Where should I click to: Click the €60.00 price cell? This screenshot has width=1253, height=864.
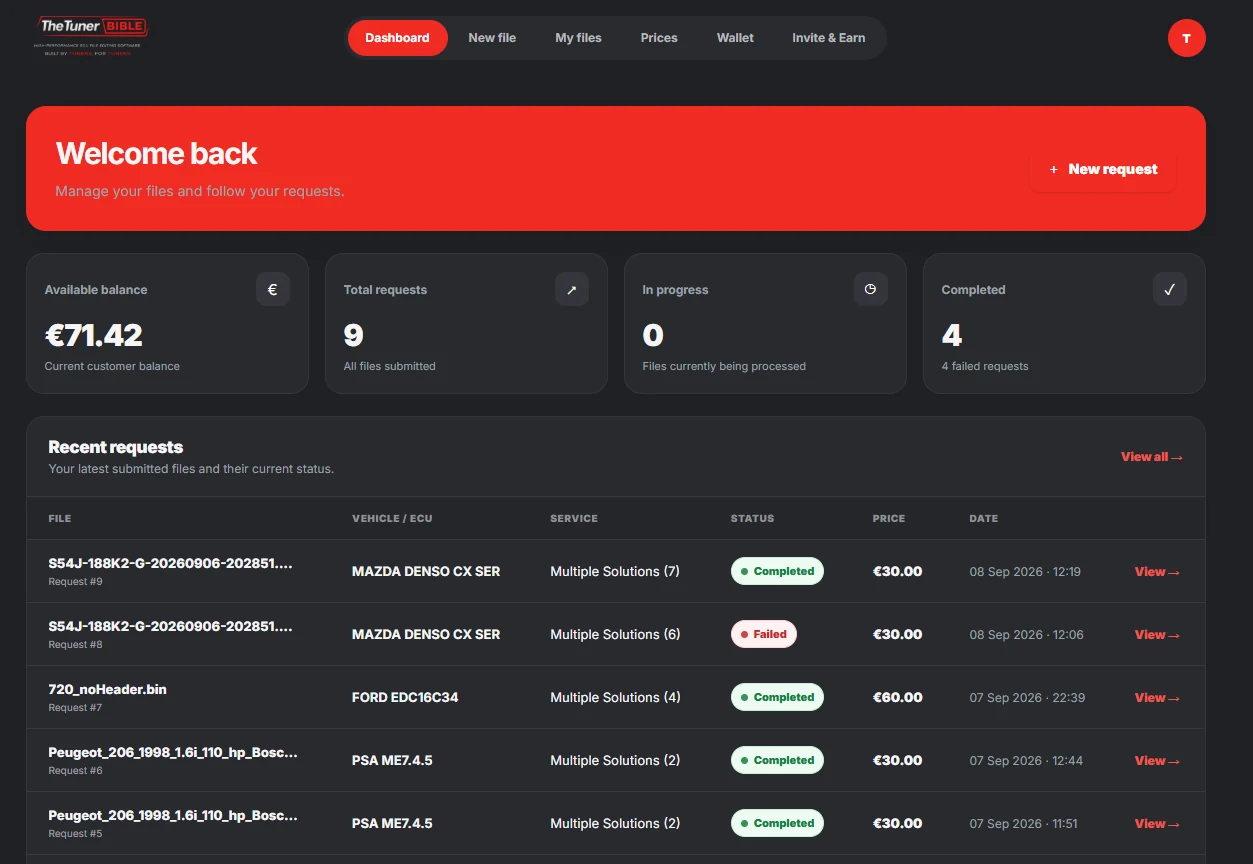(898, 698)
